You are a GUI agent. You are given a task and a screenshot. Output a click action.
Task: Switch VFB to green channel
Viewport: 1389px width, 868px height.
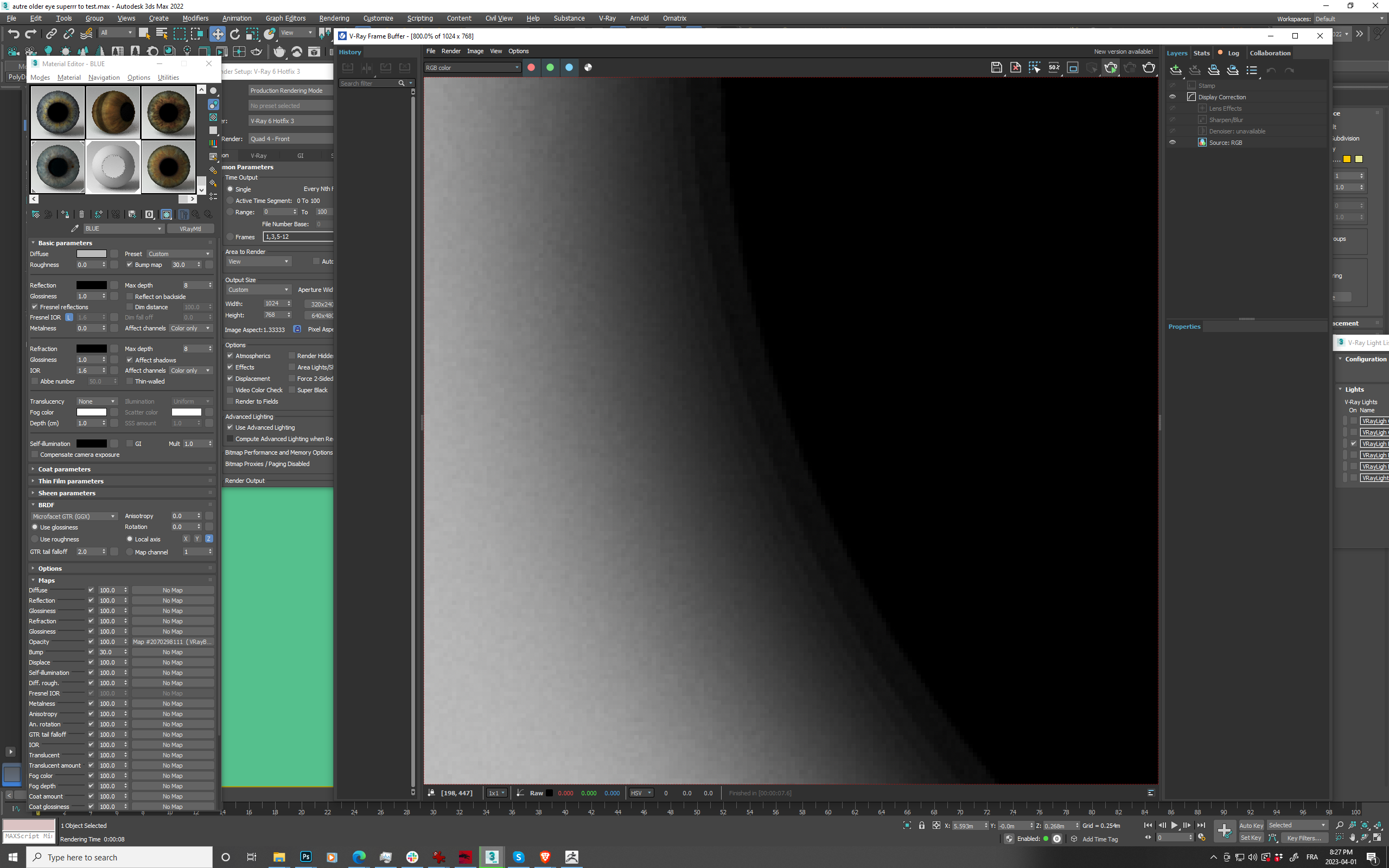tap(550, 68)
